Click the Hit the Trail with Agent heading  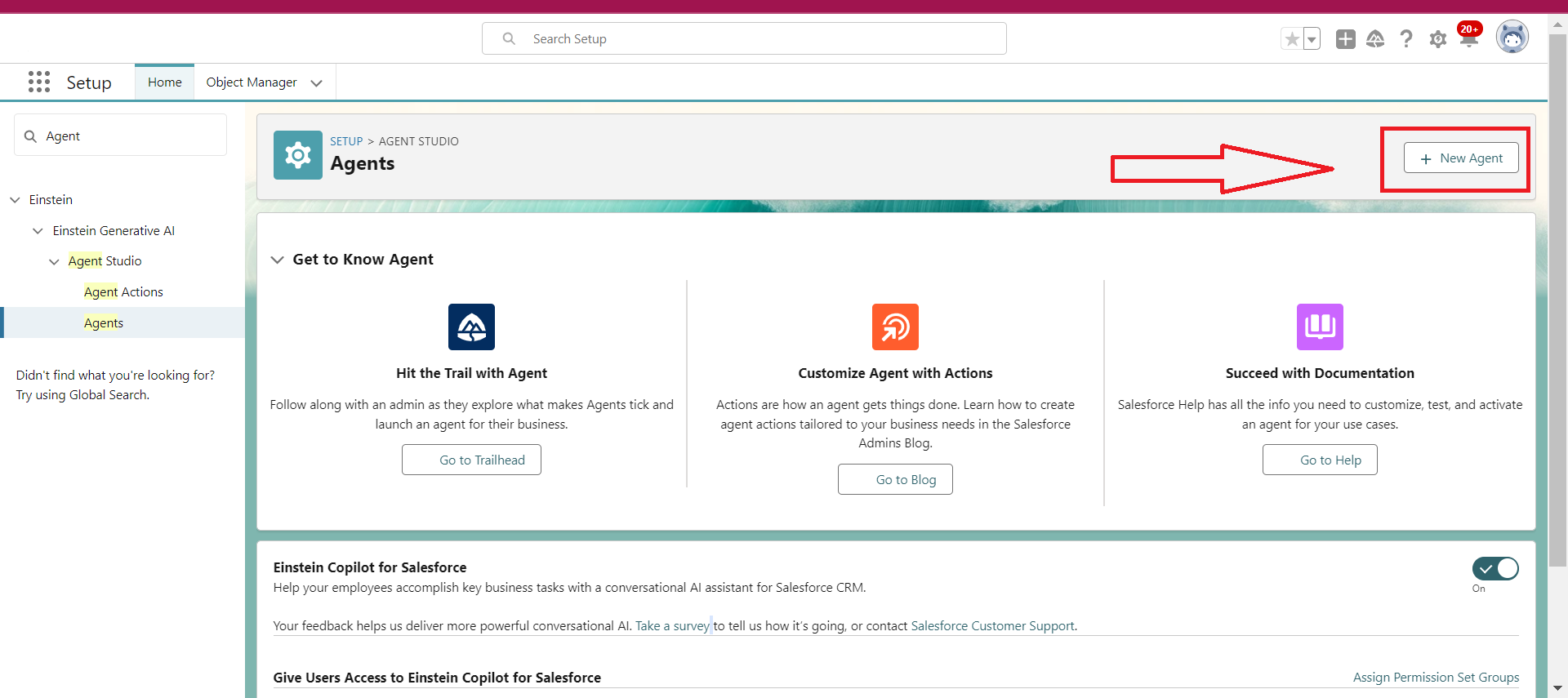tap(471, 373)
